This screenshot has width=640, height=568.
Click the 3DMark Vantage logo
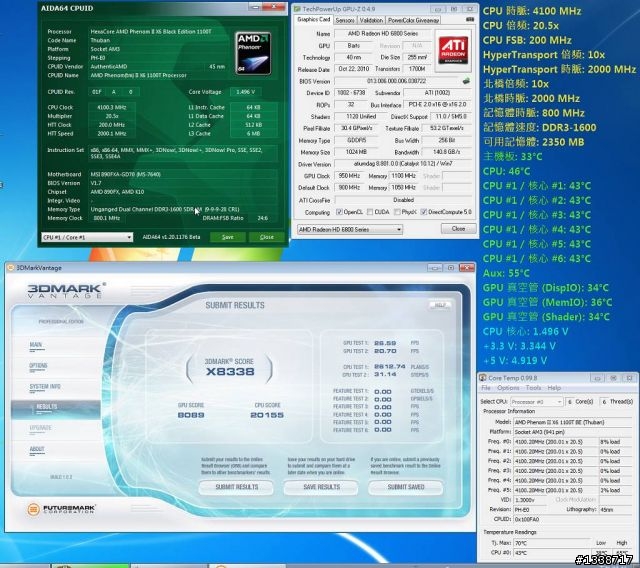pos(66,291)
